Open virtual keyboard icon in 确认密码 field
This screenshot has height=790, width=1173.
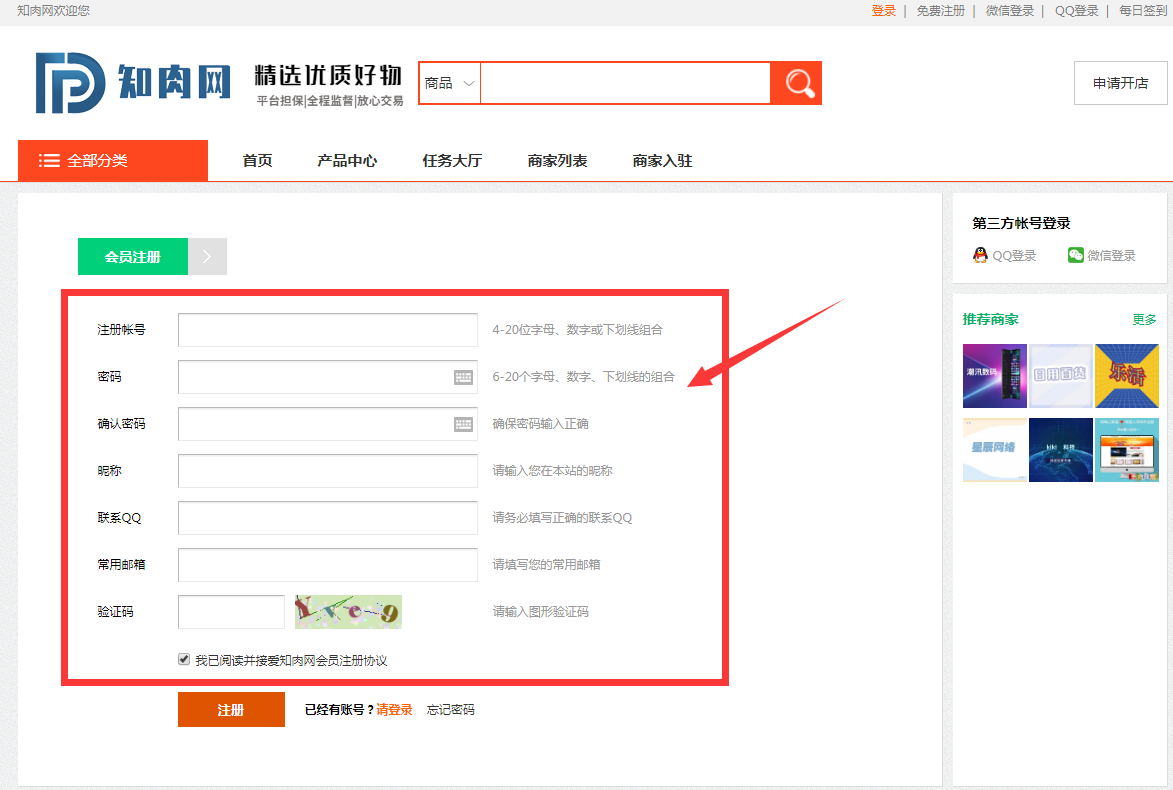[x=463, y=424]
